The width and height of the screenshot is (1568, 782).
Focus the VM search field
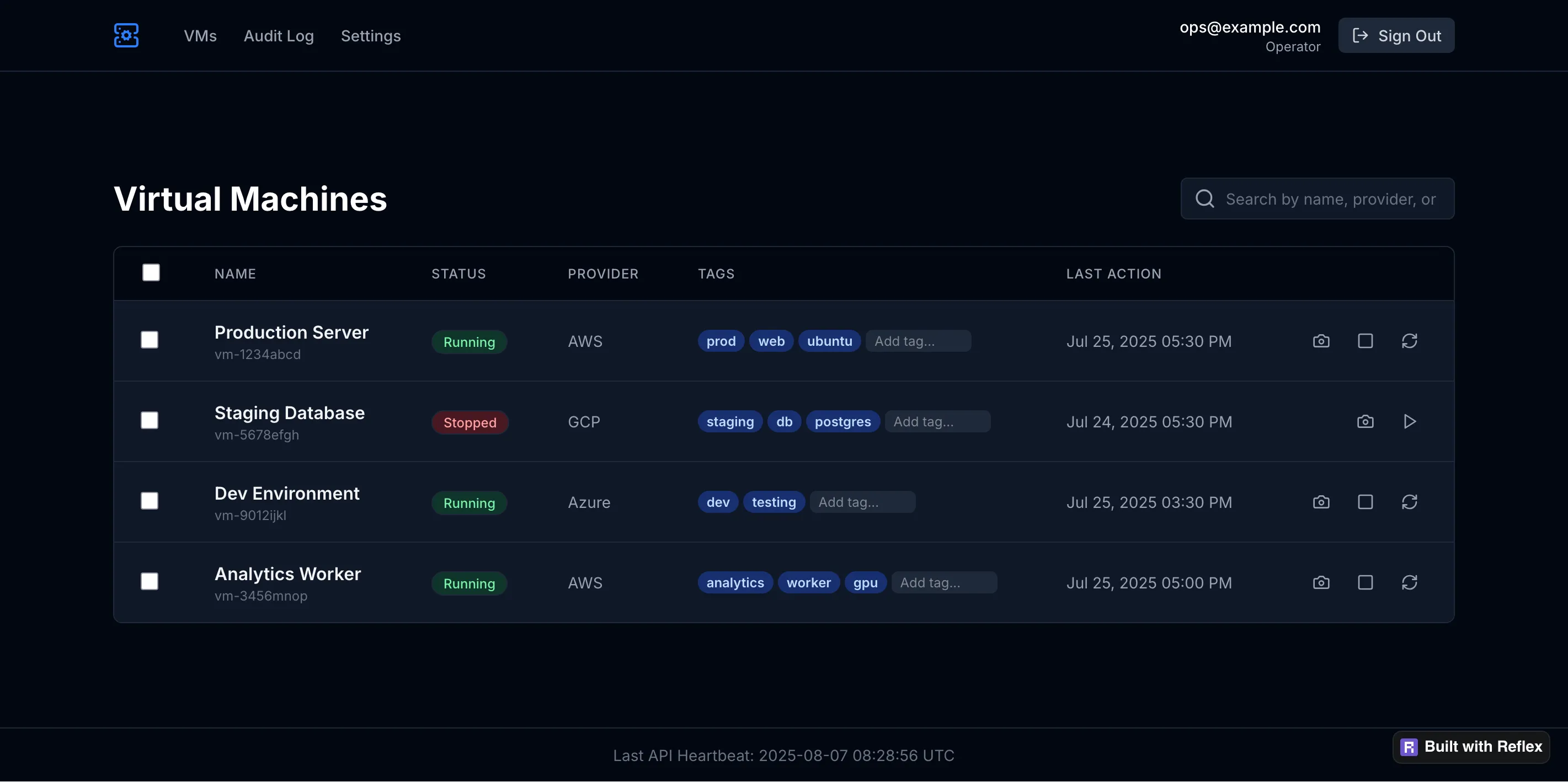pos(1330,199)
